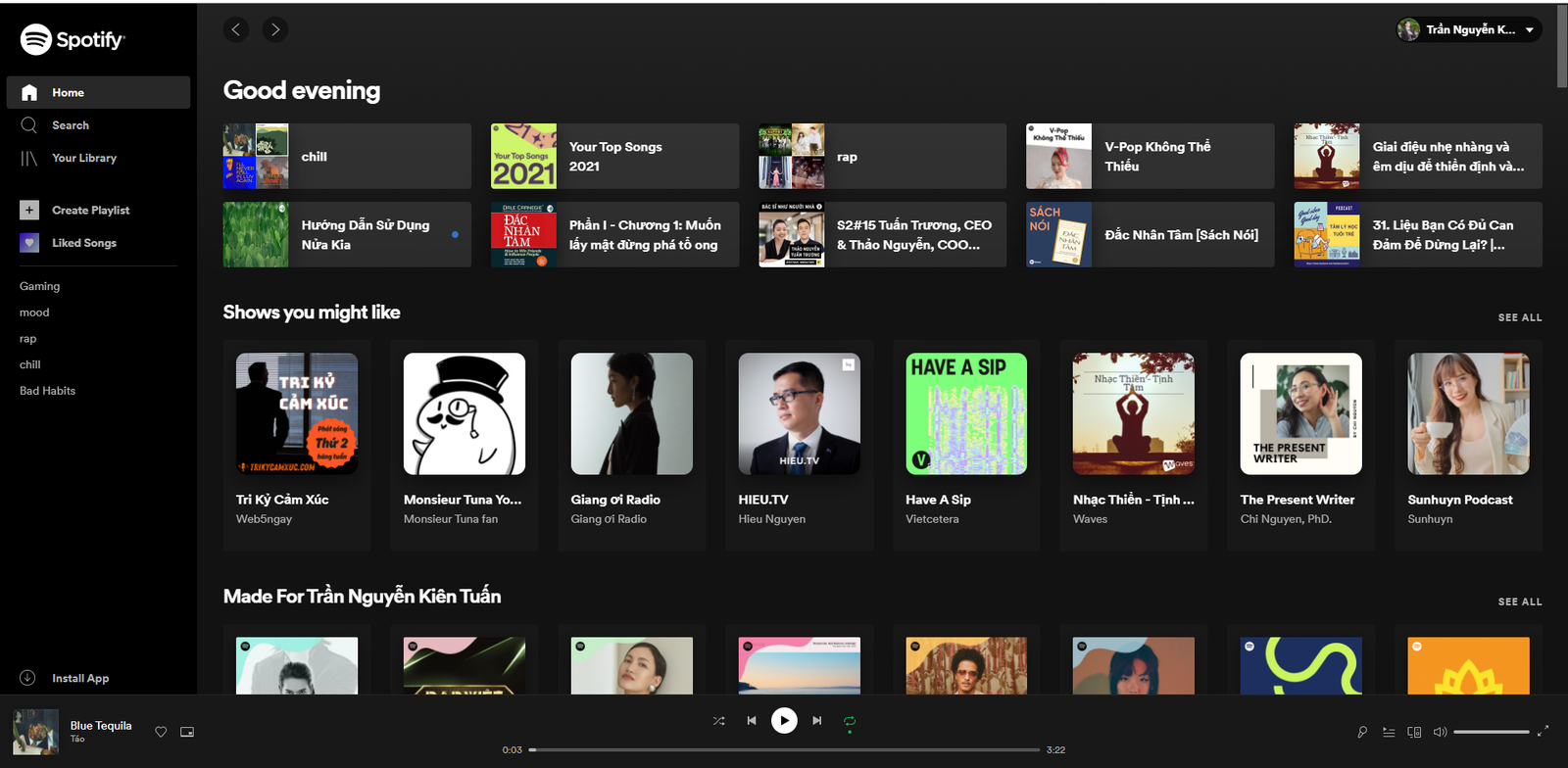1568x768 pixels.
Task: Skip to previous track
Action: click(x=752, y=721)
